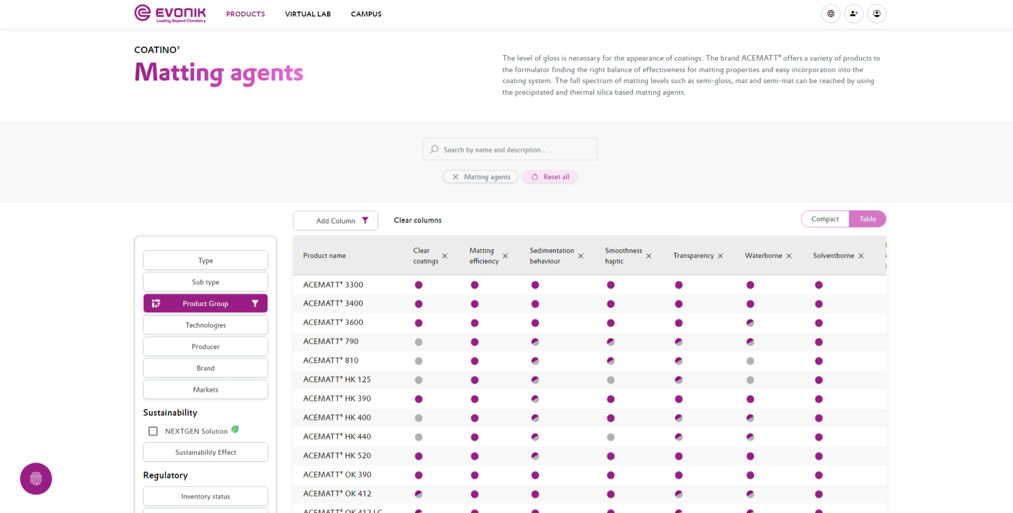This screenshot has height=513, width=1013.
Task: Click Matting efficiency dot for ACEMATT 3600
Action: point(475,322)
